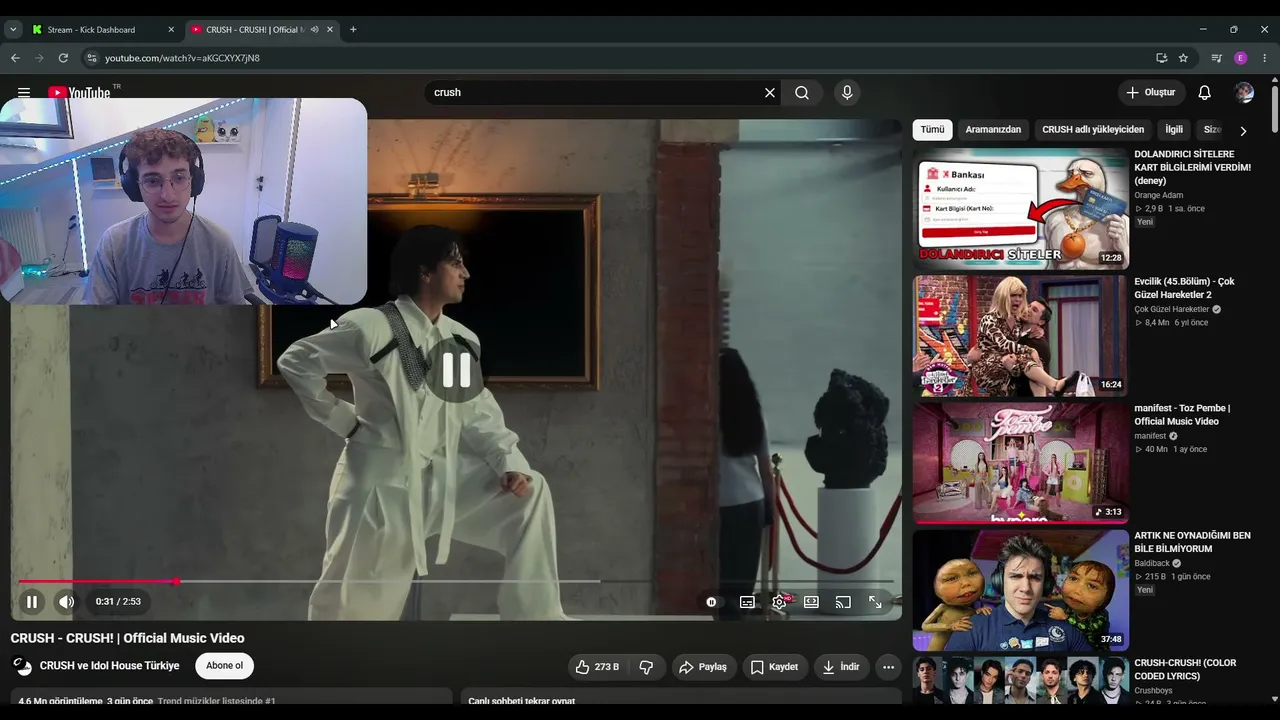
Task: Select the İlgili filter chip
Action: [1174, 130]
